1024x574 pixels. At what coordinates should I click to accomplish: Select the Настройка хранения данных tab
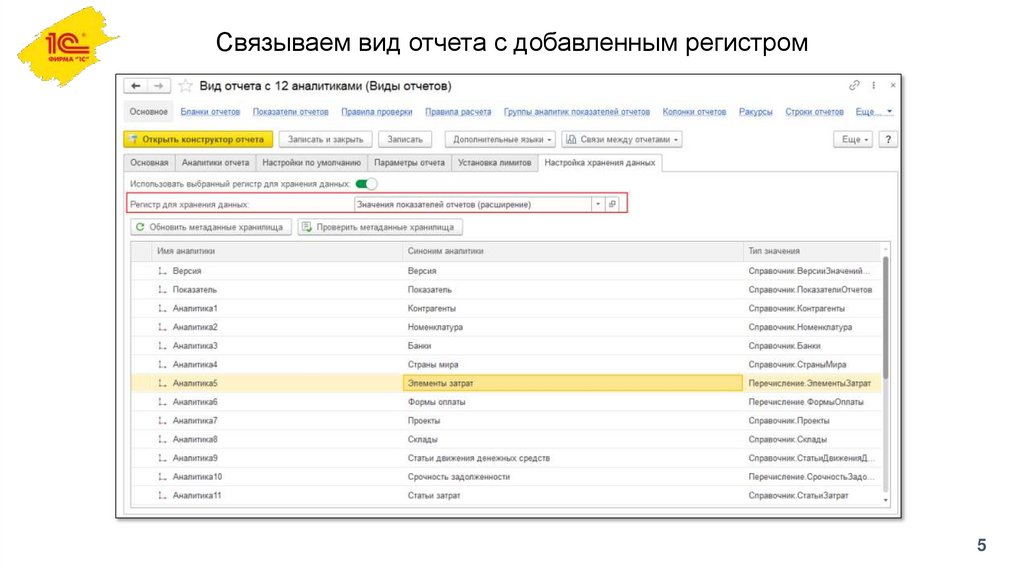point(600,163)
